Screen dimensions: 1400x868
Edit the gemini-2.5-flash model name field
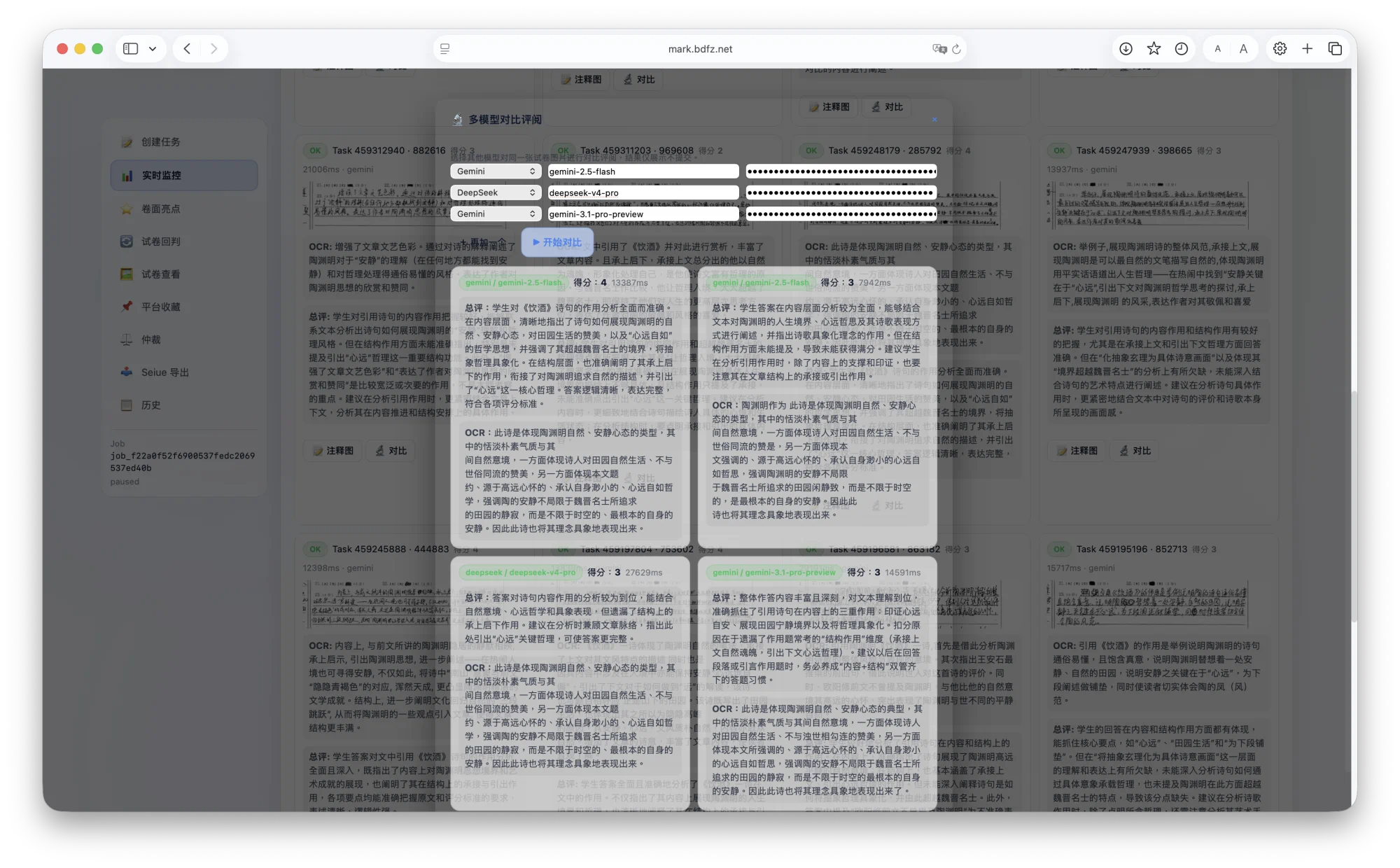[x=644, y=171]
